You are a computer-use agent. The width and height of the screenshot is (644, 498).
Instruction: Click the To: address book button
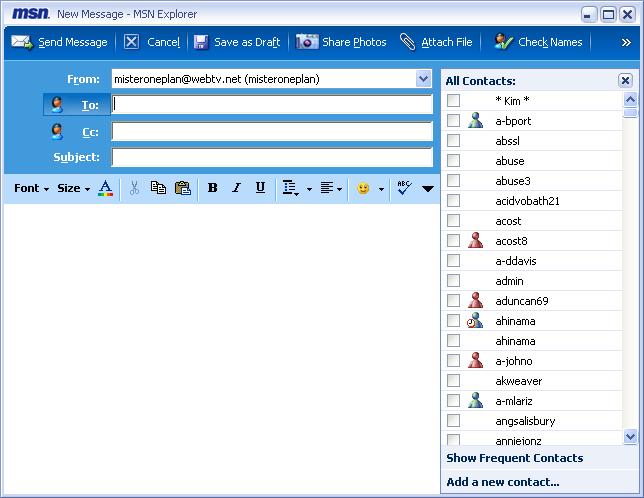click(x=77, y=105)
